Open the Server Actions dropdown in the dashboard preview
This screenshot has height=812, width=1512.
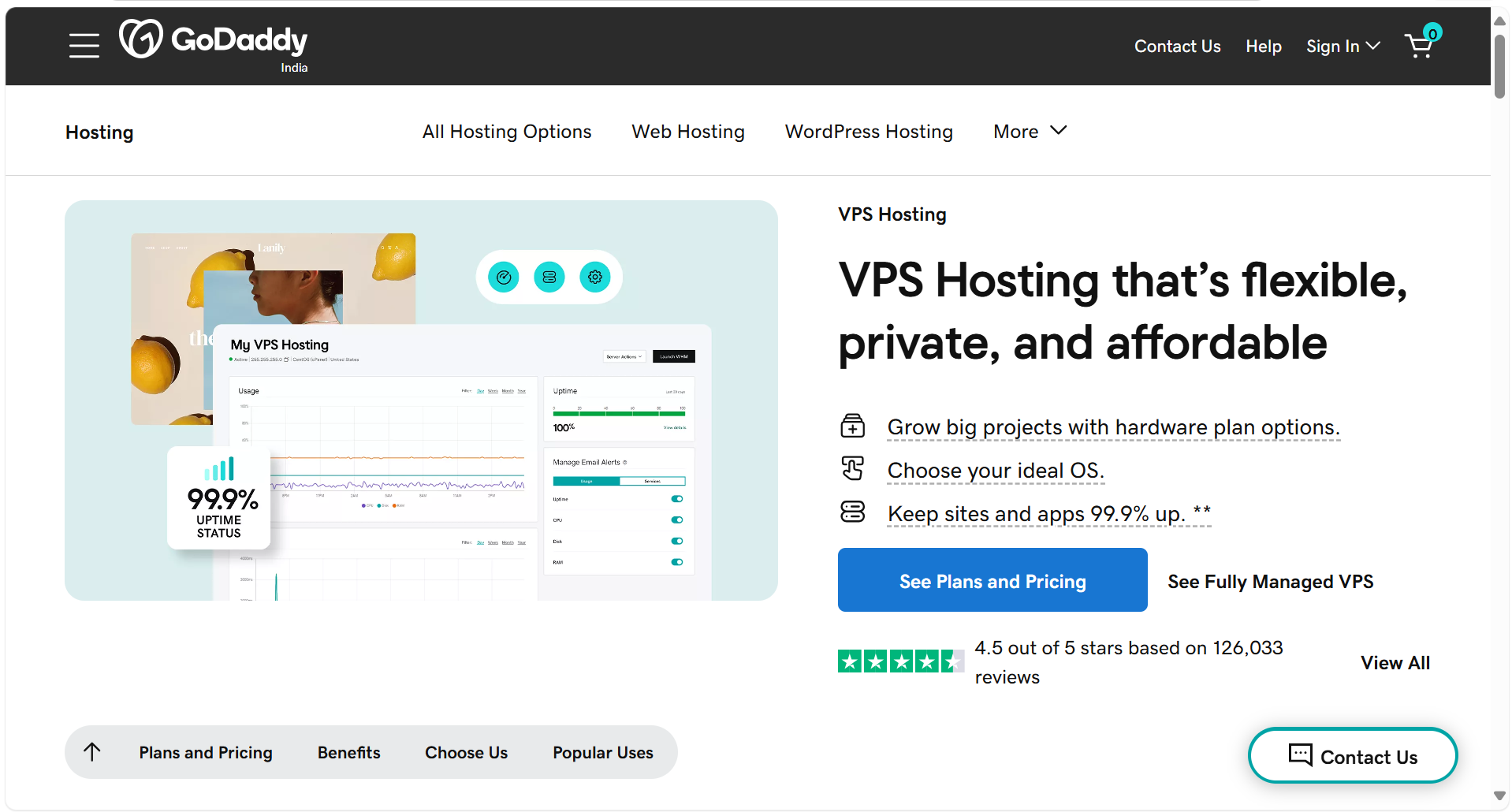(x=624, y=356)
